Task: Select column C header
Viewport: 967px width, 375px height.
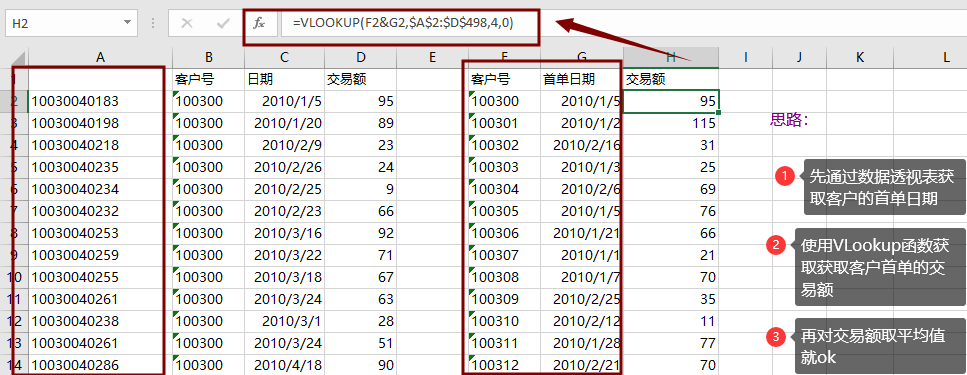Action: point(284,57)
